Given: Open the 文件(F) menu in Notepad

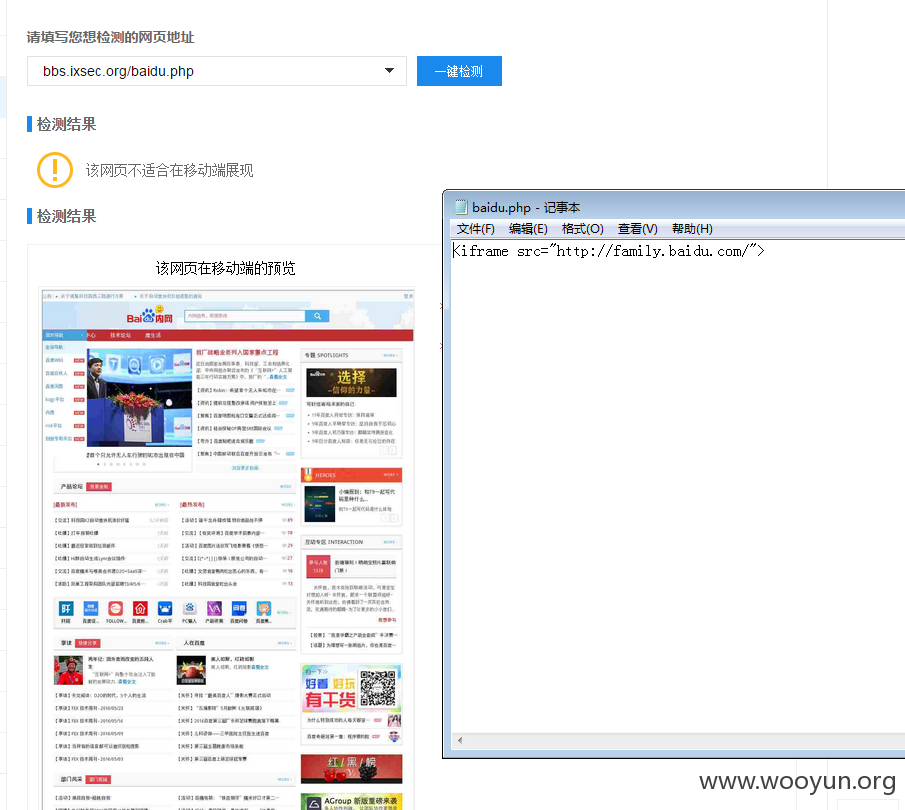Looking at the screenshot, I should (476, 229).
